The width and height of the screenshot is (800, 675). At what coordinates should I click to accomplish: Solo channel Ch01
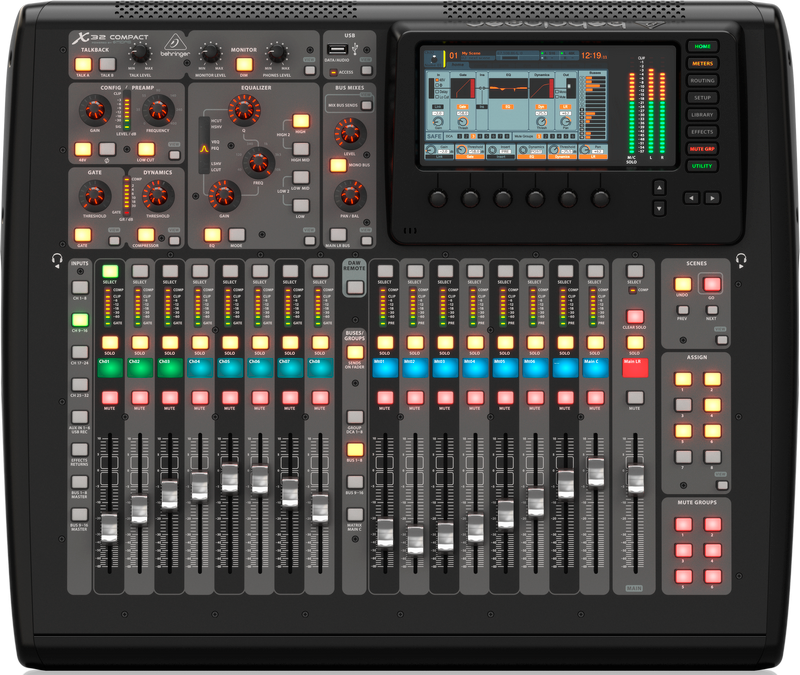(x=110, y=343)
